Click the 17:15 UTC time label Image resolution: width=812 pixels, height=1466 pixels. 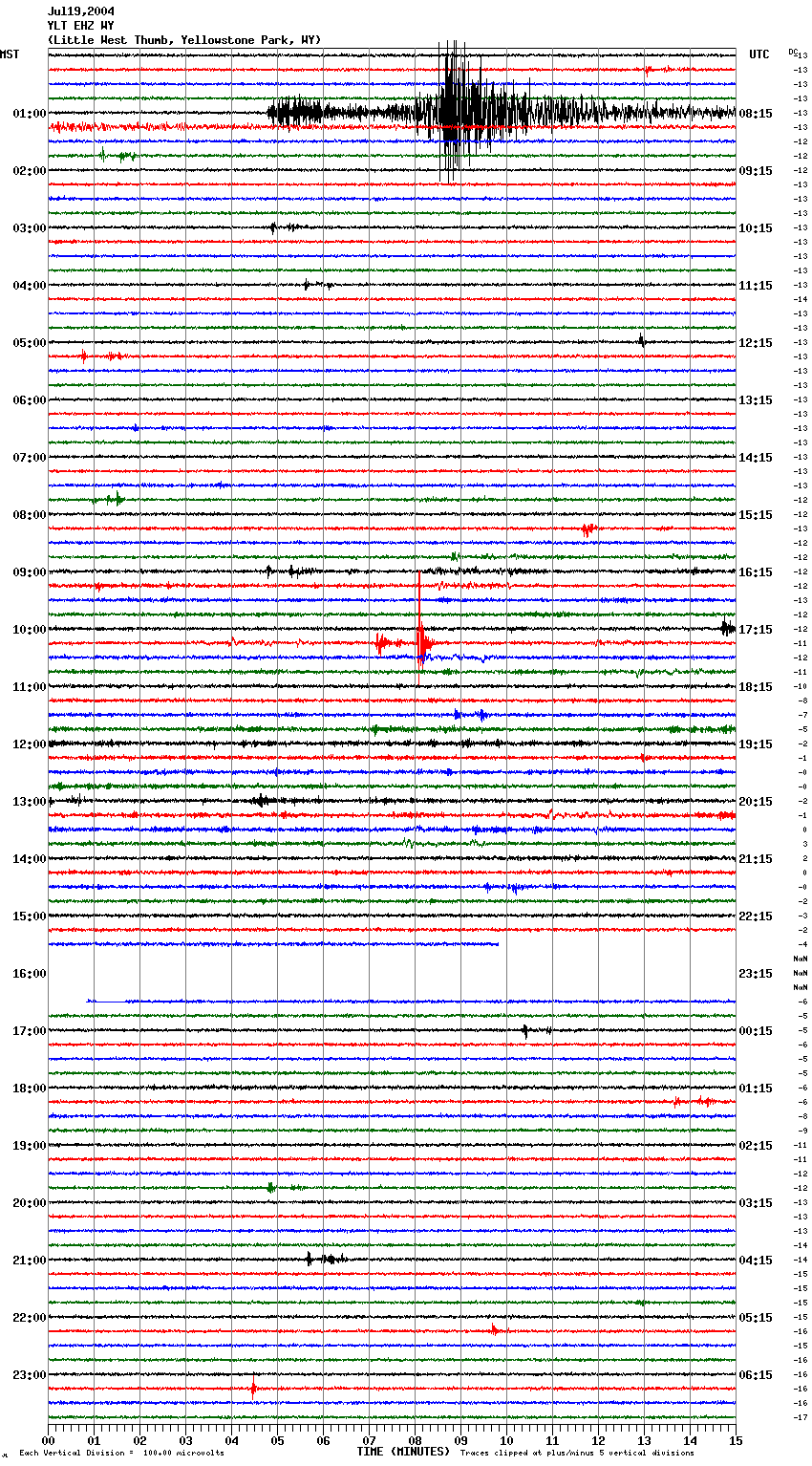click(756, 630)
